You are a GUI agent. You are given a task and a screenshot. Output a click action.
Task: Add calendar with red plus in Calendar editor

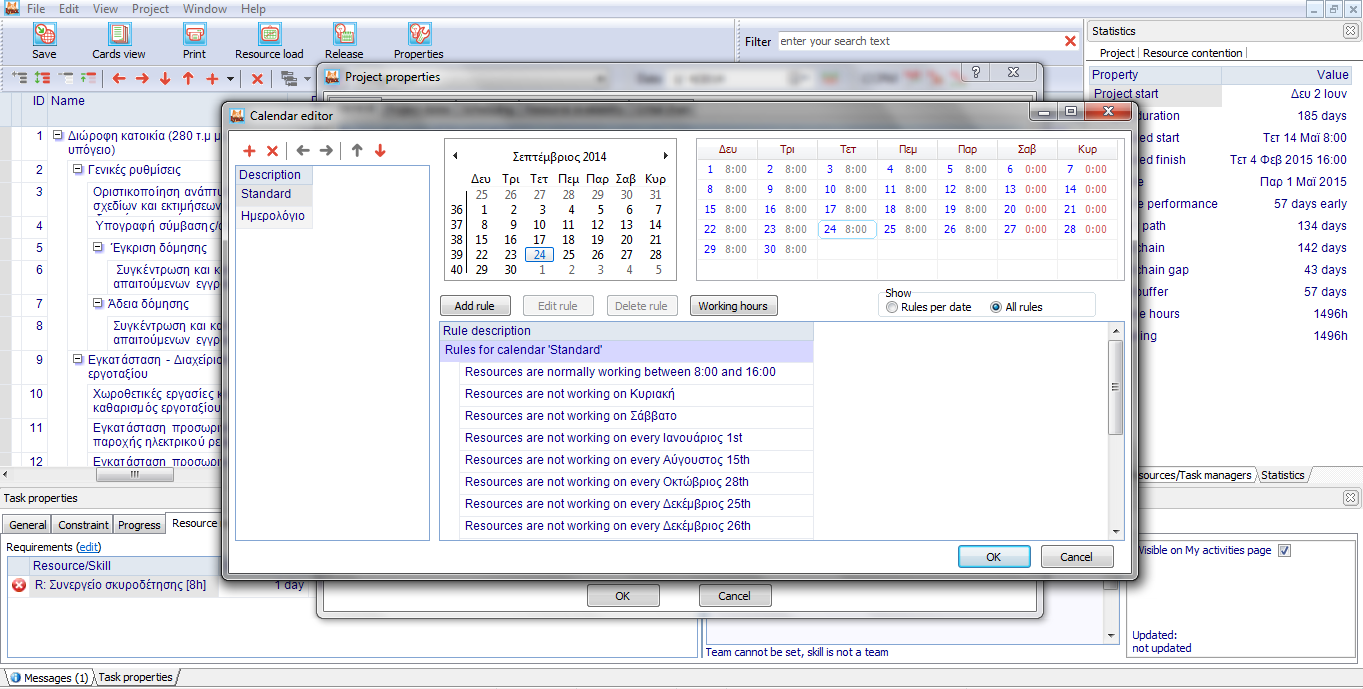click(x=250, y=151)
